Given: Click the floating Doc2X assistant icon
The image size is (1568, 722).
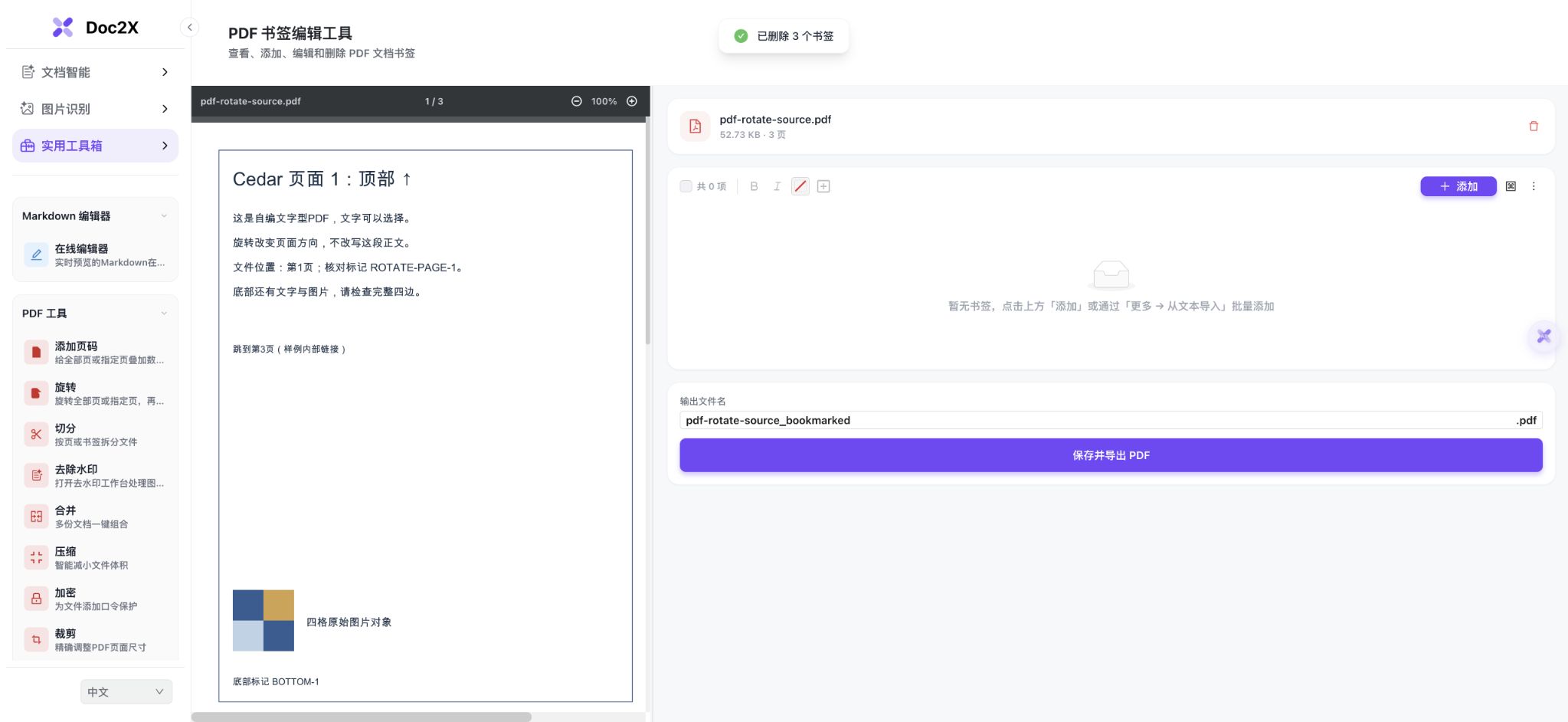Looking at the screenshot, I should (x=1543, y=336).
